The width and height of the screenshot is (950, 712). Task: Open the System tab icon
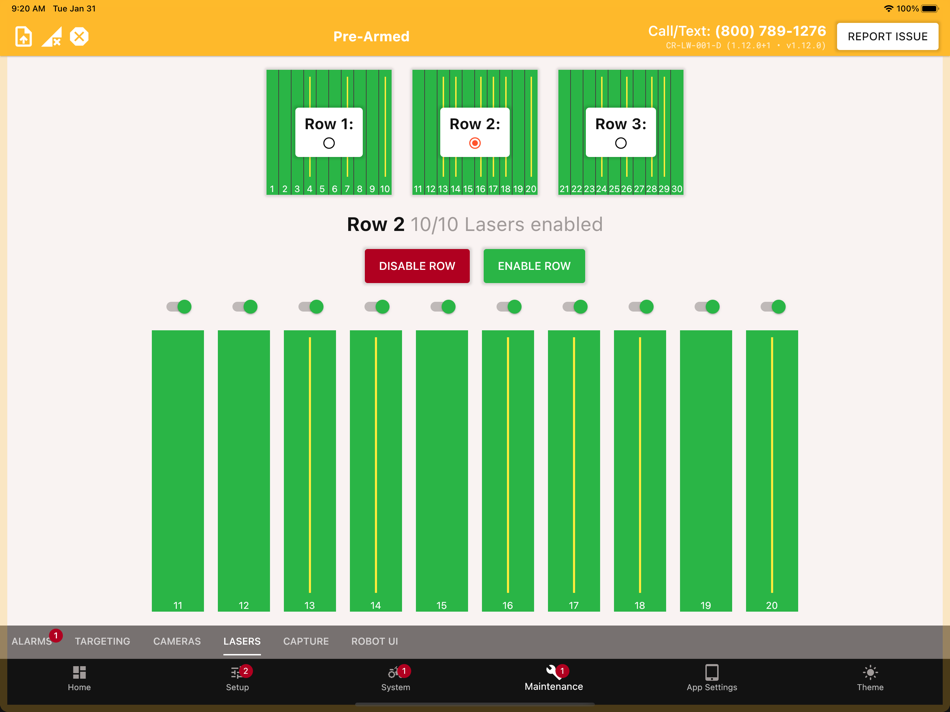tap(394, 672)
